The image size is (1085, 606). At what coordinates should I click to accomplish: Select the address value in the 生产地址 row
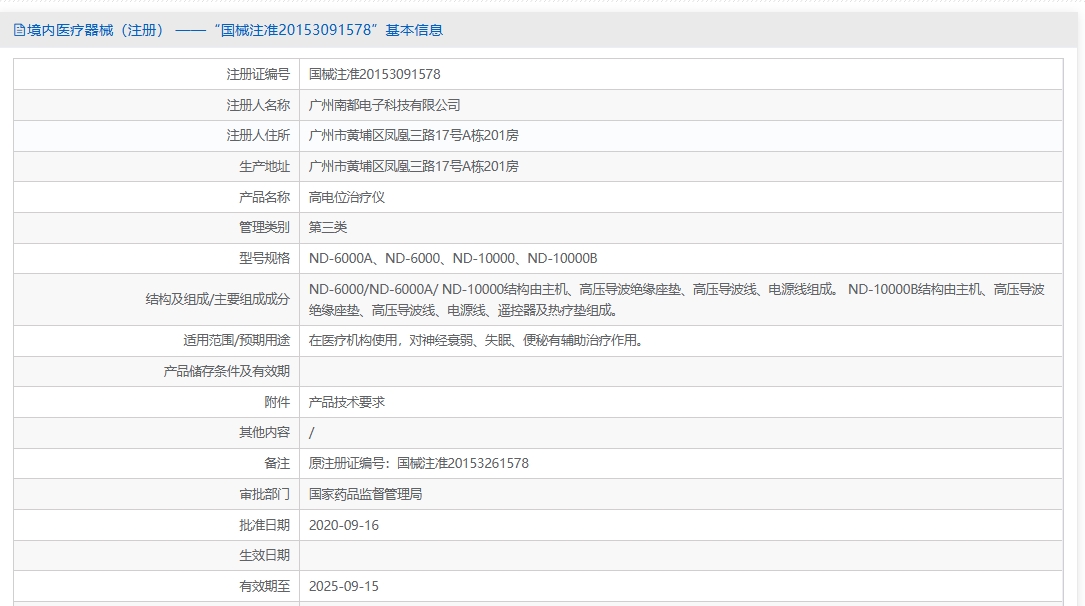point(413,166)
